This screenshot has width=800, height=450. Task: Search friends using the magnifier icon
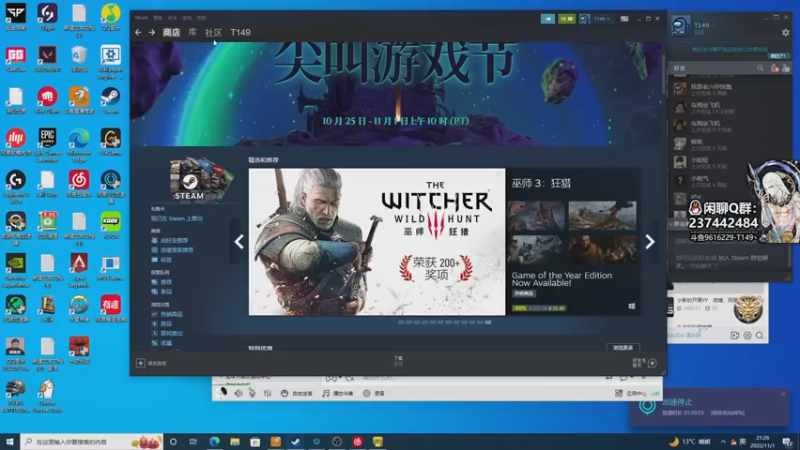pyautogui.click(x=760, y=68)
